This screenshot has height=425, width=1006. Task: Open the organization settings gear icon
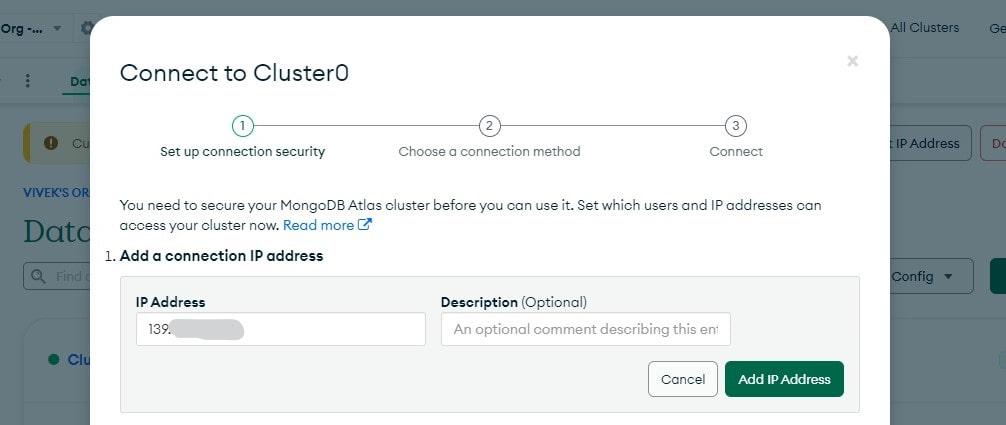tap(86, 28)
